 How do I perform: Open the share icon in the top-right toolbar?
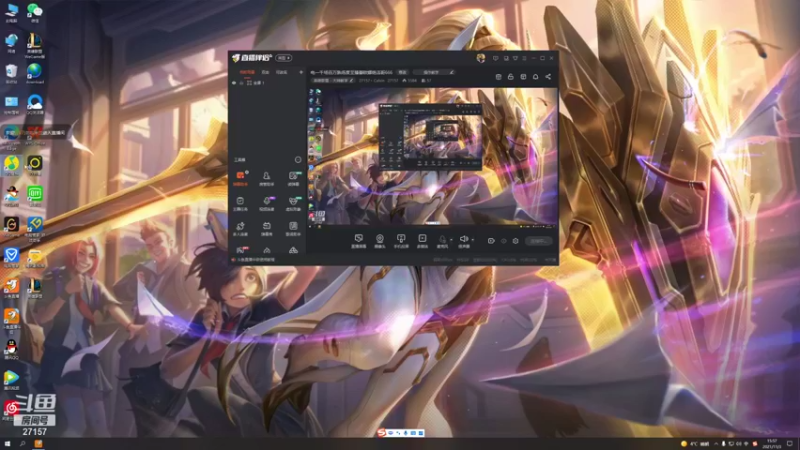tap(548, 77)
